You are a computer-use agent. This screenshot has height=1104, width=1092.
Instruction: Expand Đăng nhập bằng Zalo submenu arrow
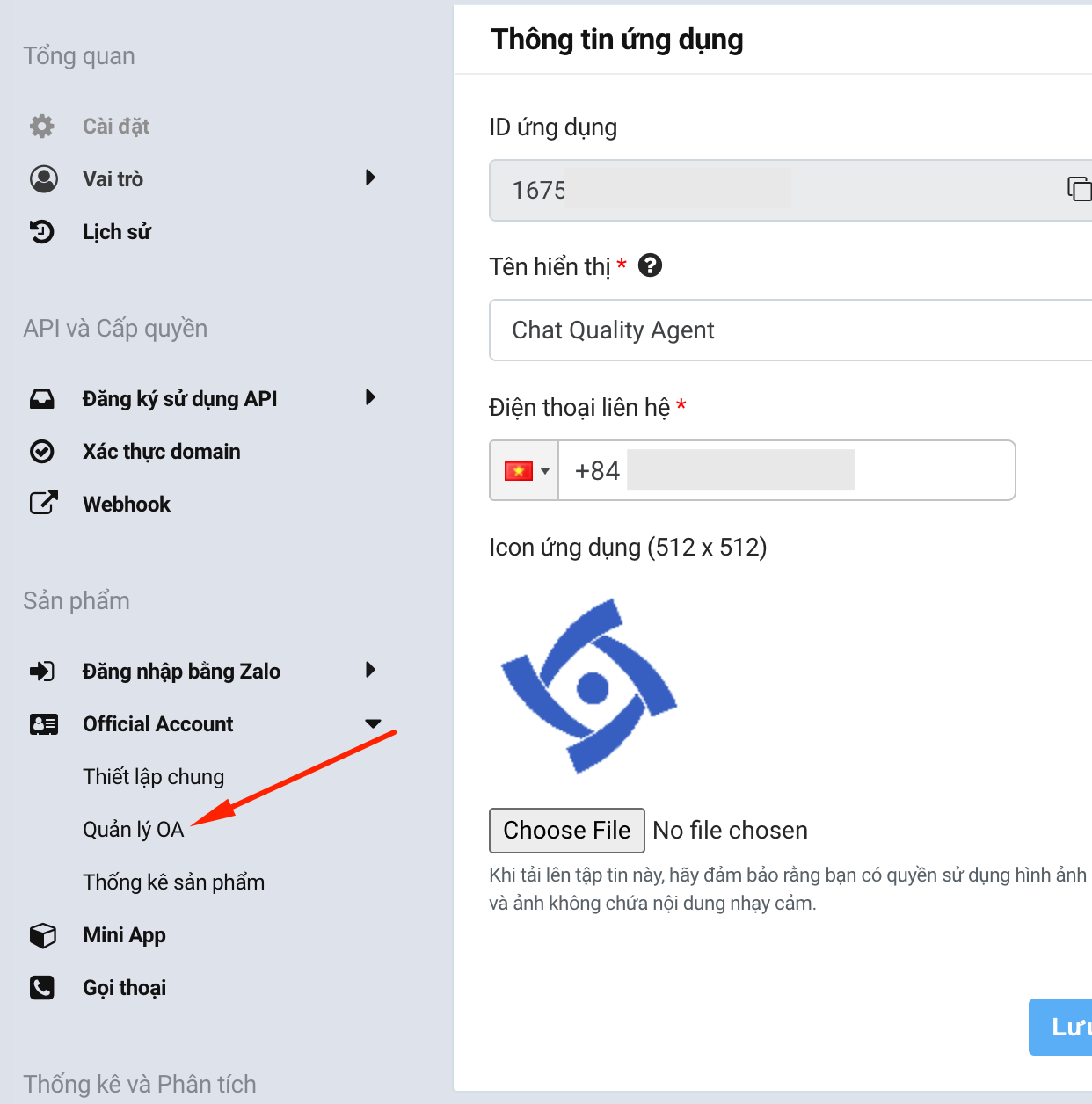[x=370, y=671]
